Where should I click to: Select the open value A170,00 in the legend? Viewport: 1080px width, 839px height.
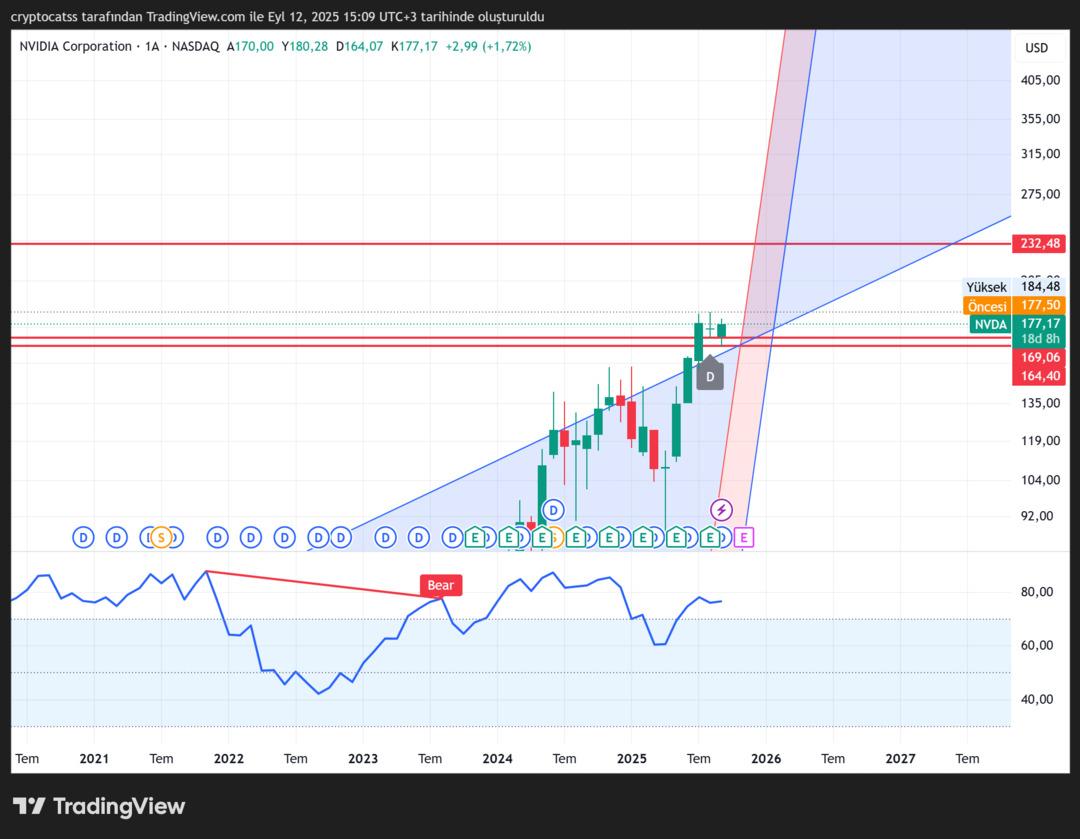click(x=250, y=46)
